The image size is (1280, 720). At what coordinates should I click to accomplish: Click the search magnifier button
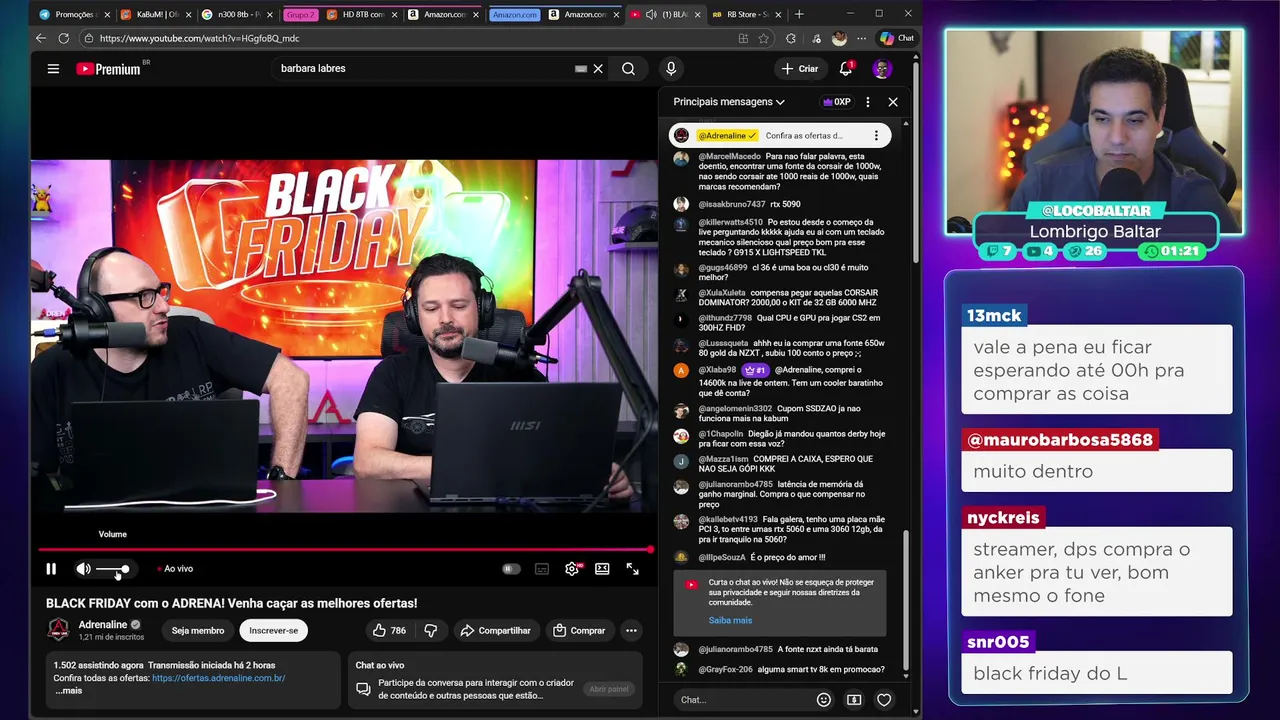(x=628, y=69)
